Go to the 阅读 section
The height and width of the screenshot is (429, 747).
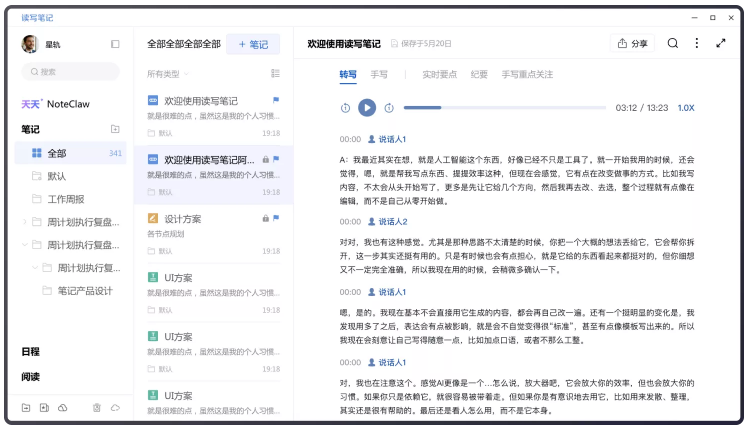[30, 377]
